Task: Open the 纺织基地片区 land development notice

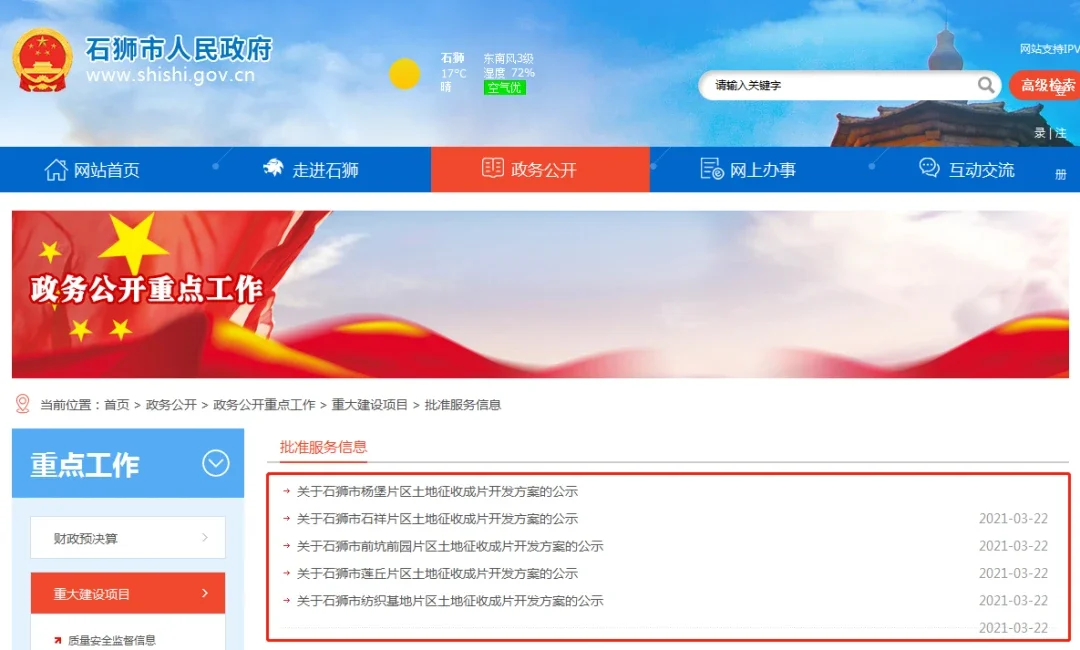Action: tap(450, 601)
